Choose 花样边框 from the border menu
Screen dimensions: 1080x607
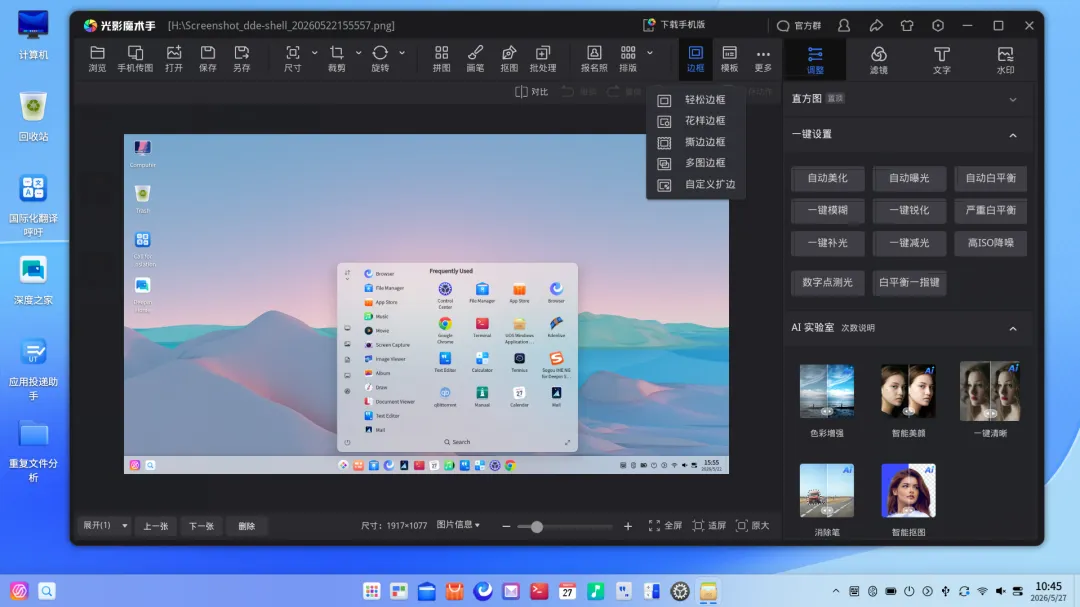[x=696, y=121]
